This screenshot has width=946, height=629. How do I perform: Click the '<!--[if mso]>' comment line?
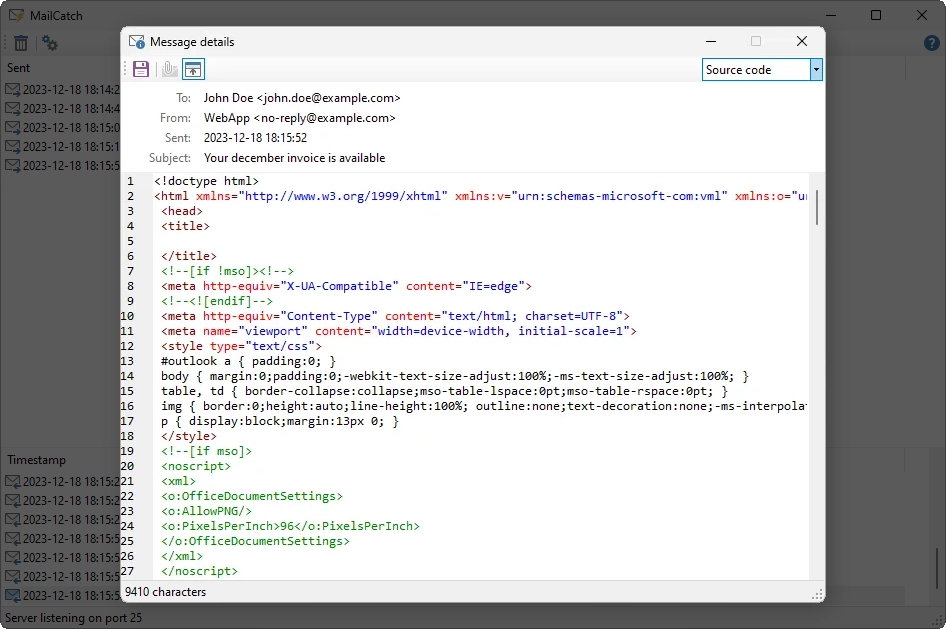click(x=206, y=451)
